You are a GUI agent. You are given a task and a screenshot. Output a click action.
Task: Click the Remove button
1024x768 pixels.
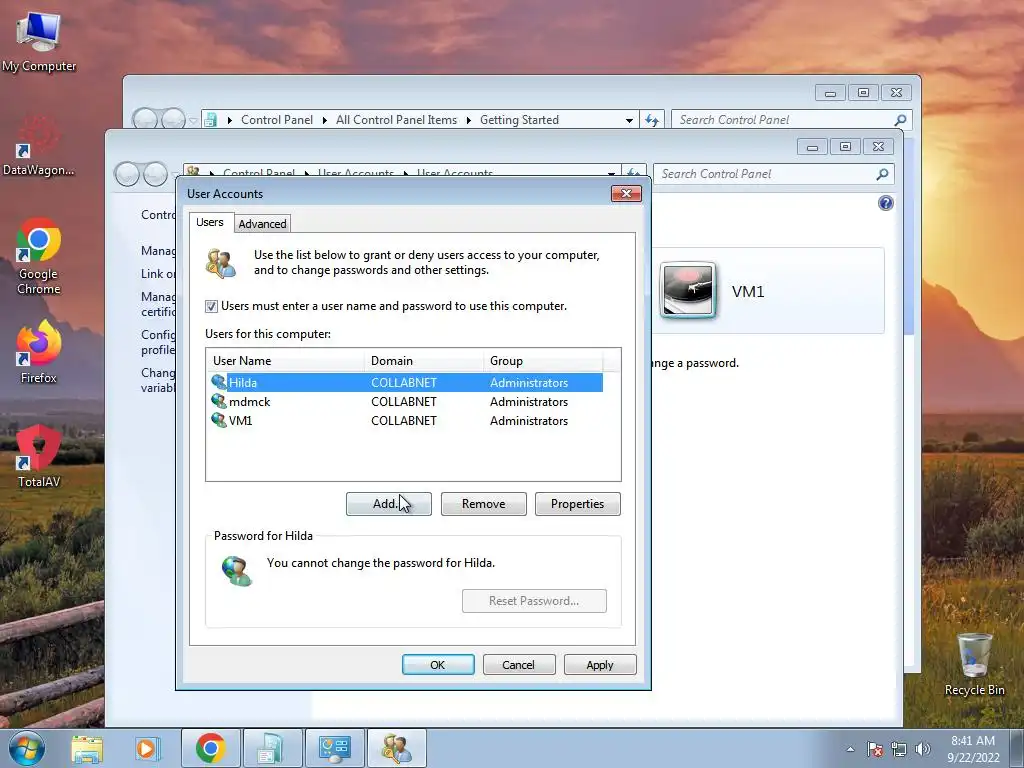click(x=483, y=504)
